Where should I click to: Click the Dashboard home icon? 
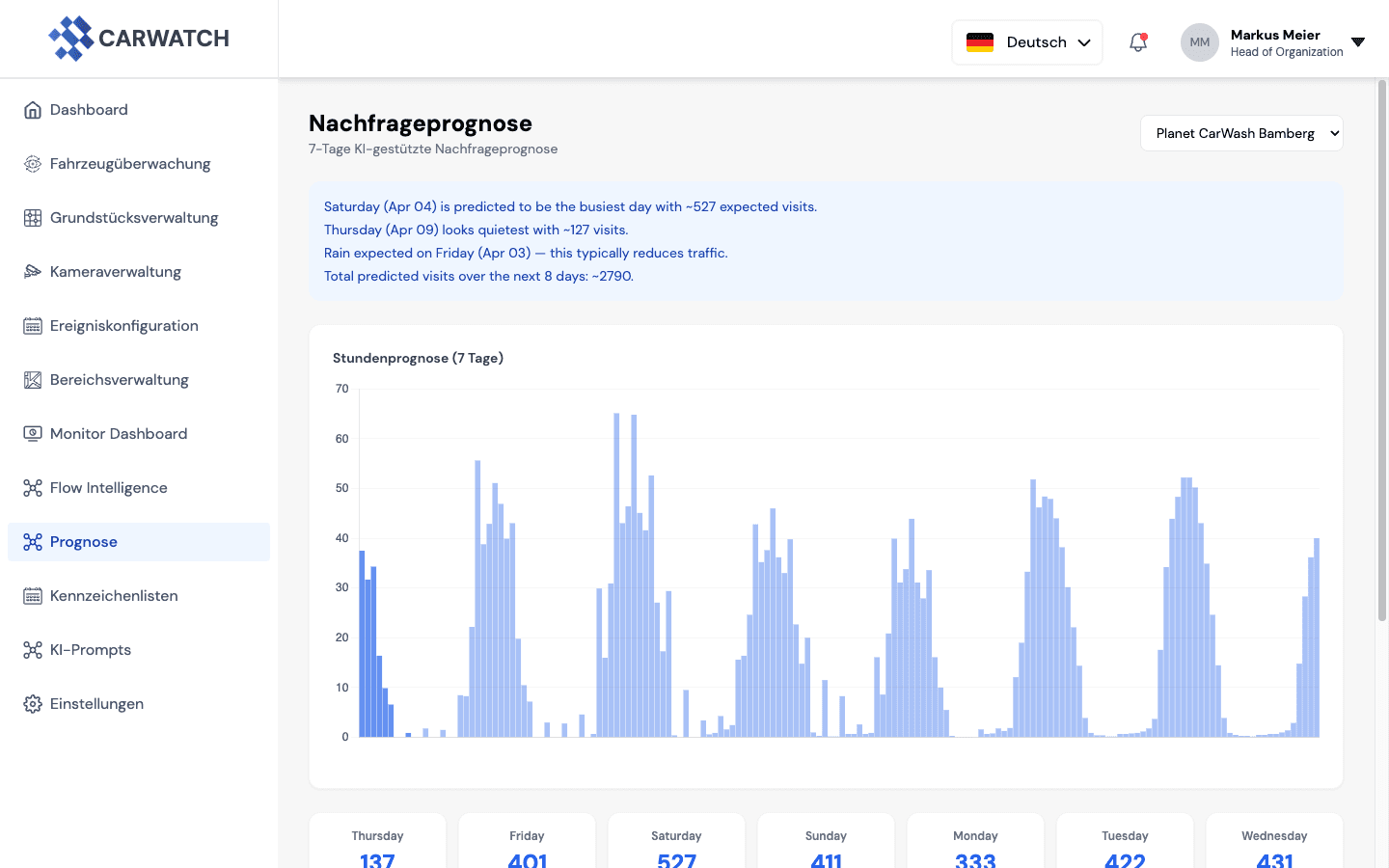(x=33, y=110)
